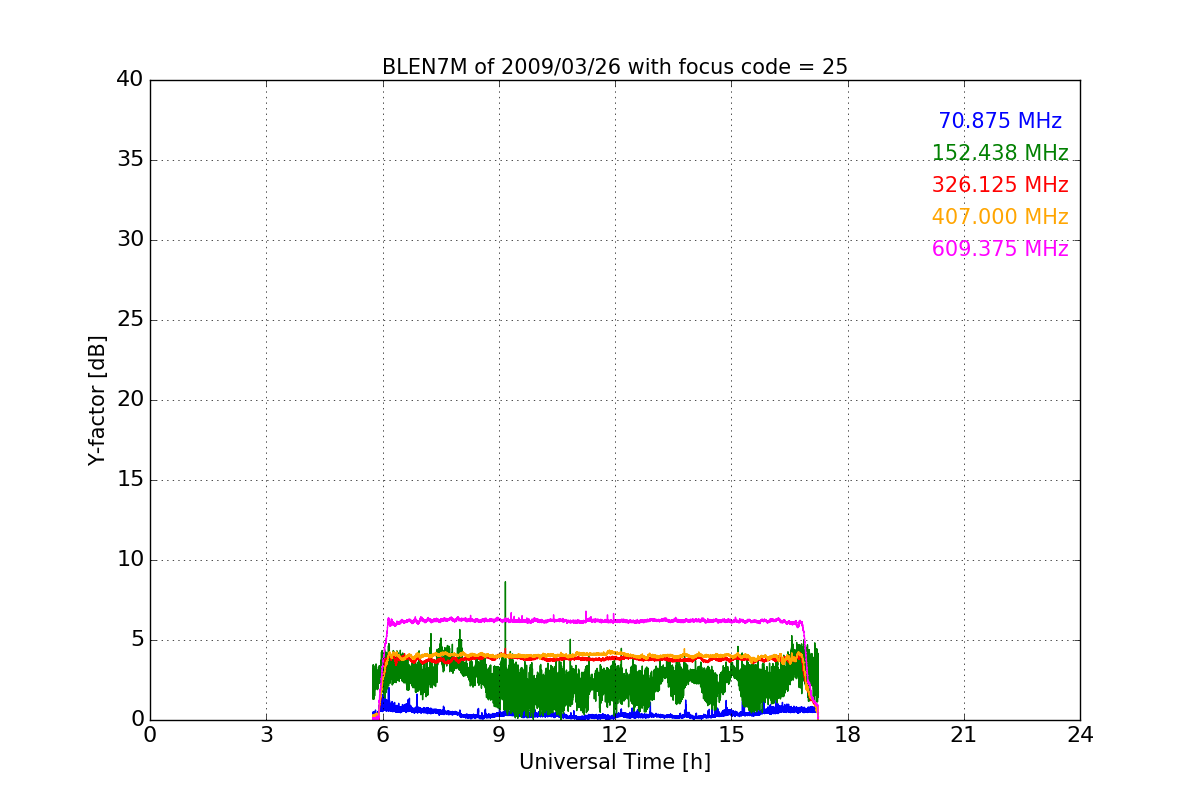Screen dimensions: 1200x800
Task: Click the x-axis tick label 15
Action: click(x=731, y=735)
